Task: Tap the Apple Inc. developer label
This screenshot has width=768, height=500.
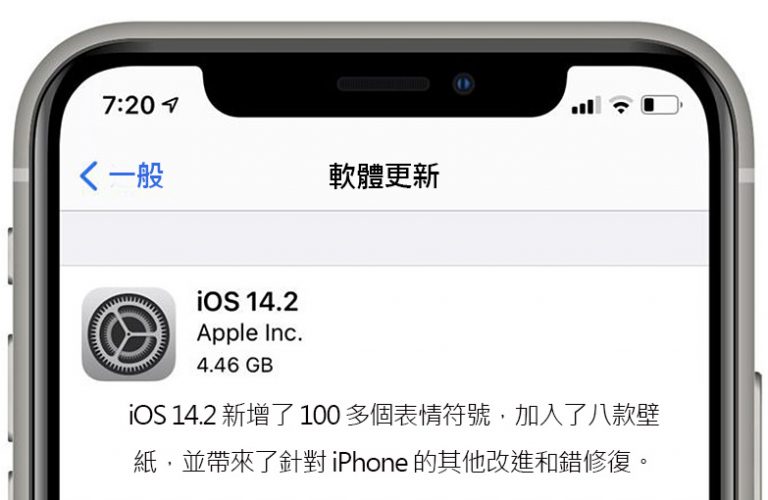Action: 250,333
